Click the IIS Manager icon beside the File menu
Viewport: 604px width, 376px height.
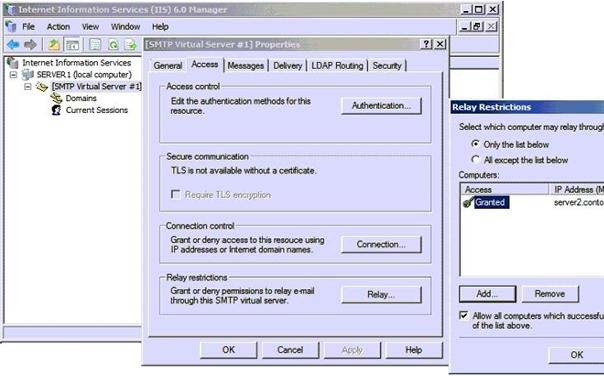coord(11,27)
